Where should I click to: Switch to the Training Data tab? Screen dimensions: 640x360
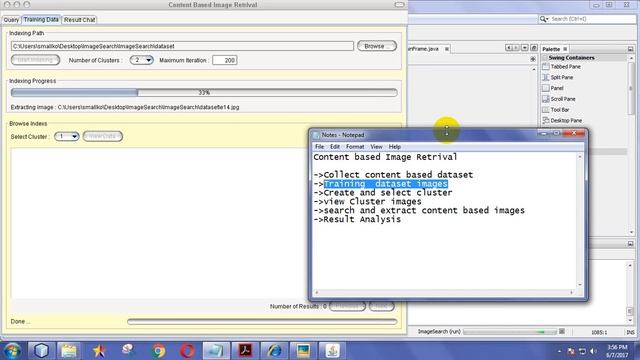[41, 20]
